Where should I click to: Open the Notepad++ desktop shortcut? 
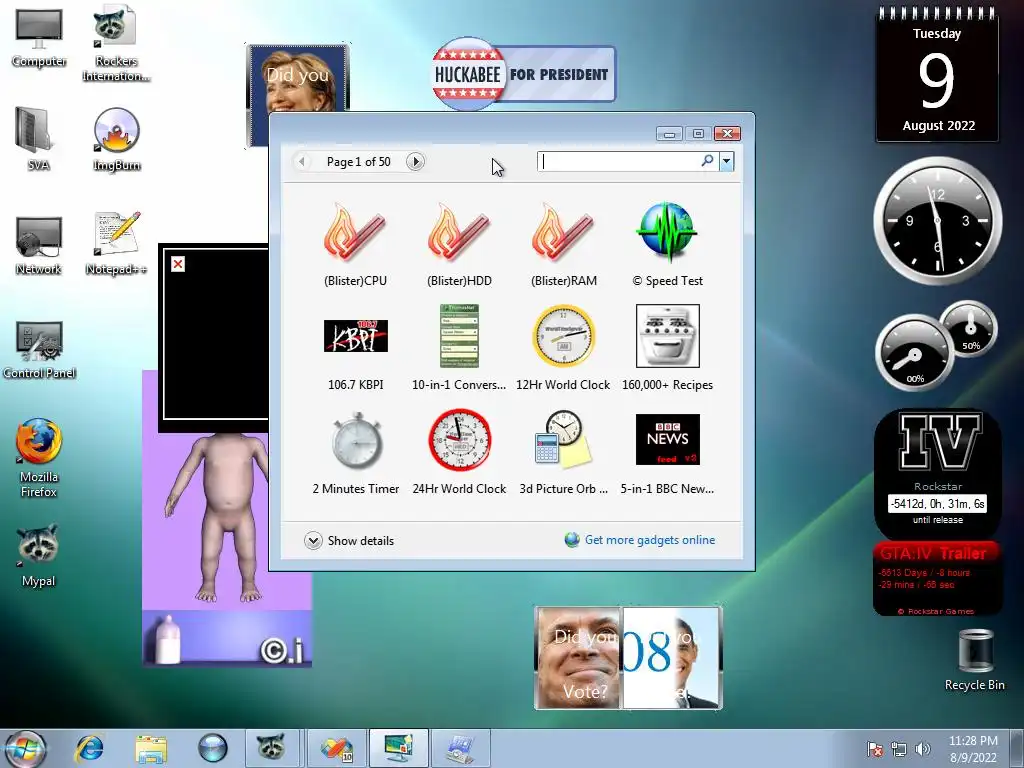116,243
